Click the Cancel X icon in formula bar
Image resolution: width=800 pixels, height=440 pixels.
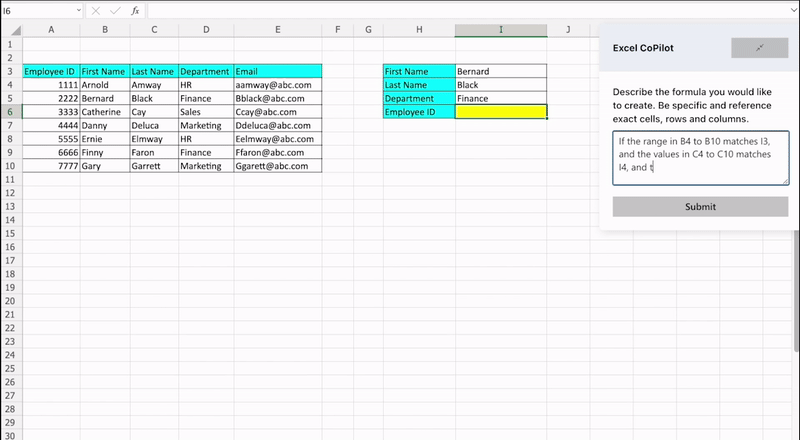pos(96,10)
